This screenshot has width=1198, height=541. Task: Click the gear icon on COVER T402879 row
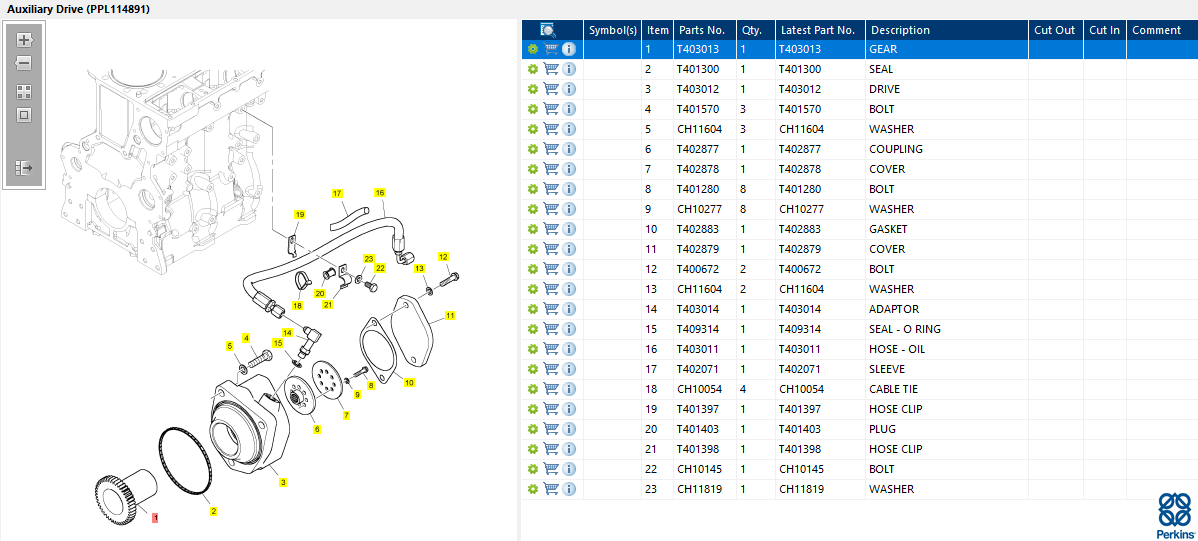(533, 249)
